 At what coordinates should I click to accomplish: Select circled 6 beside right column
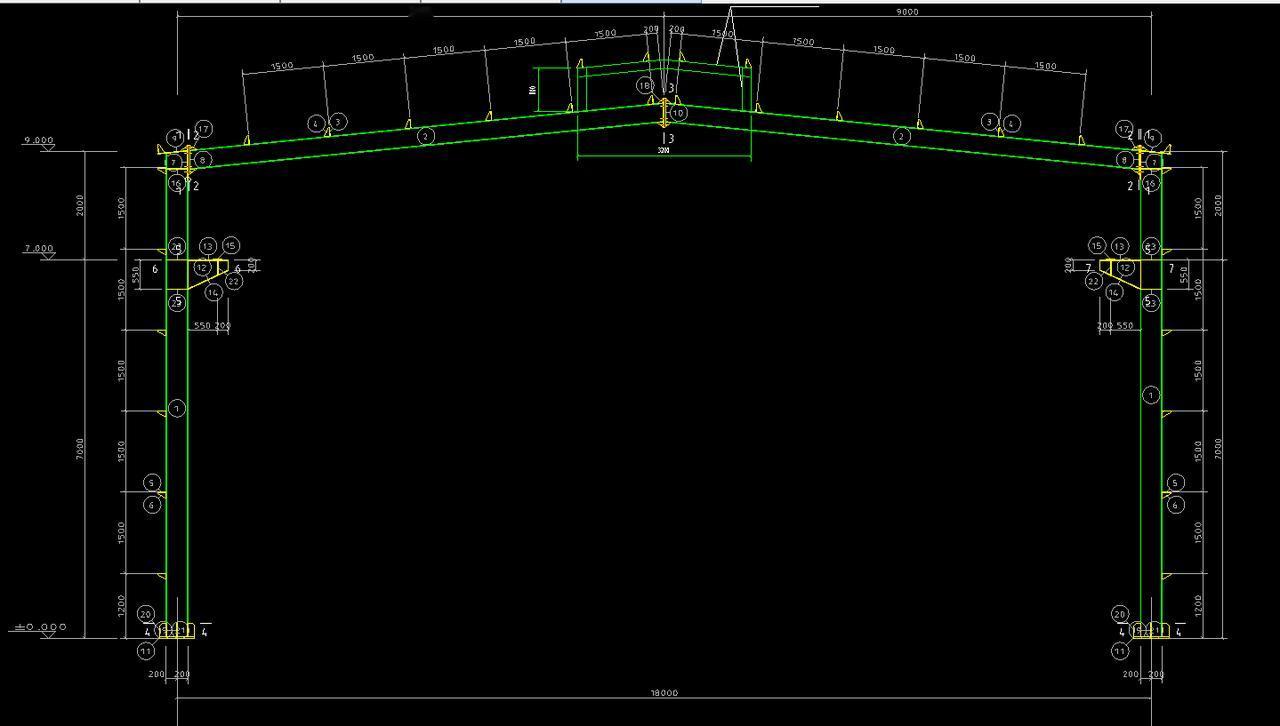1176,505
